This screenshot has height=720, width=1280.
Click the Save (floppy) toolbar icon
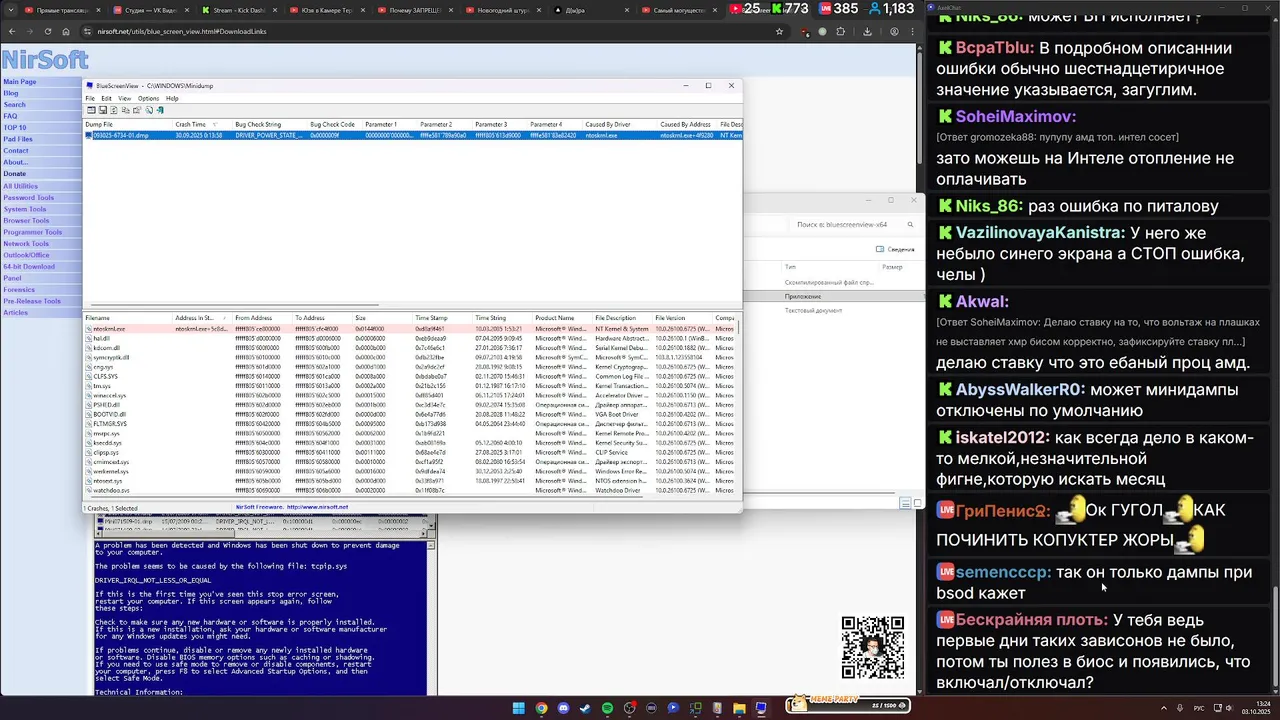click(103, 110)
